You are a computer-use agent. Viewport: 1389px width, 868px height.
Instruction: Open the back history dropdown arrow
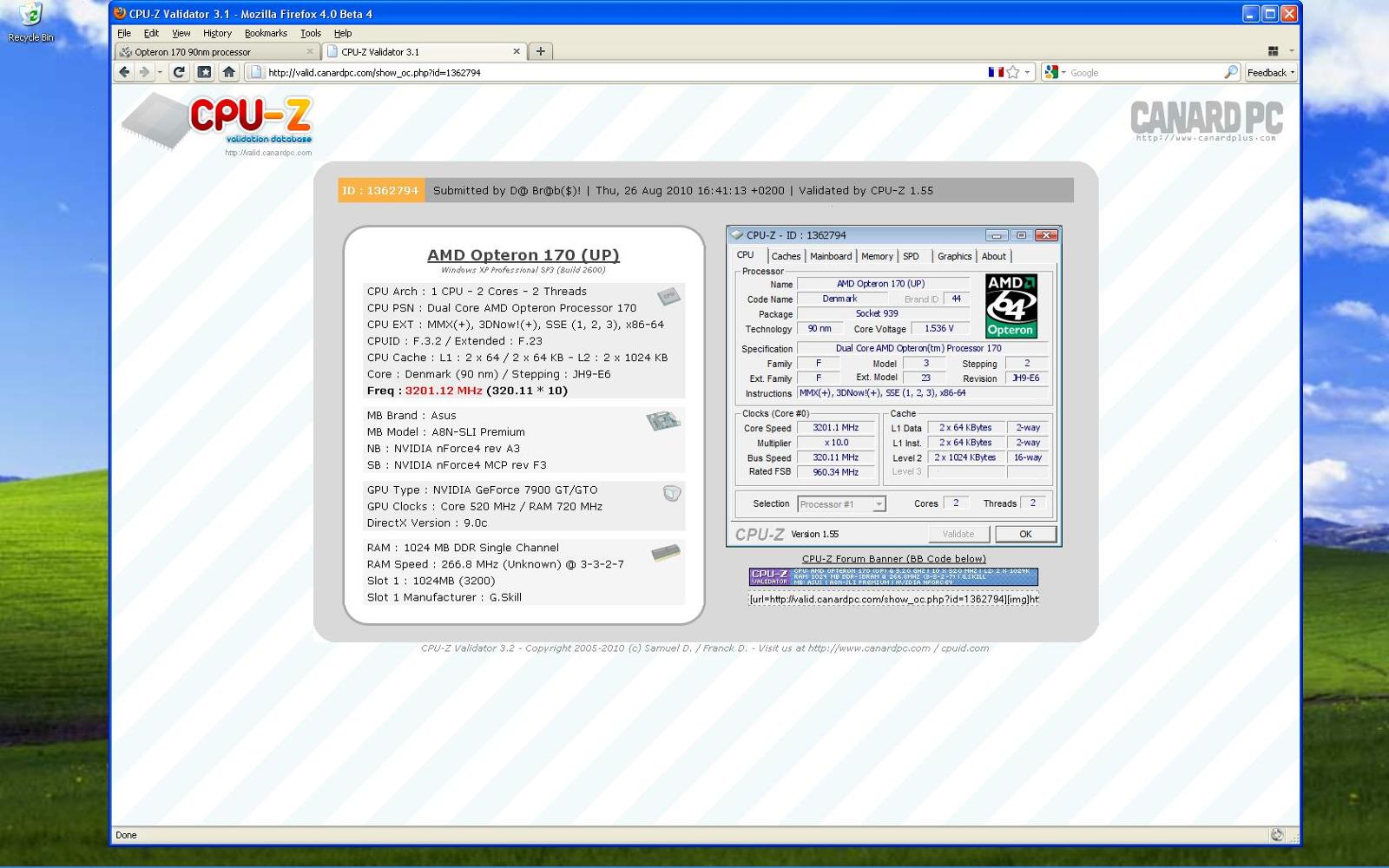point(160,72)
